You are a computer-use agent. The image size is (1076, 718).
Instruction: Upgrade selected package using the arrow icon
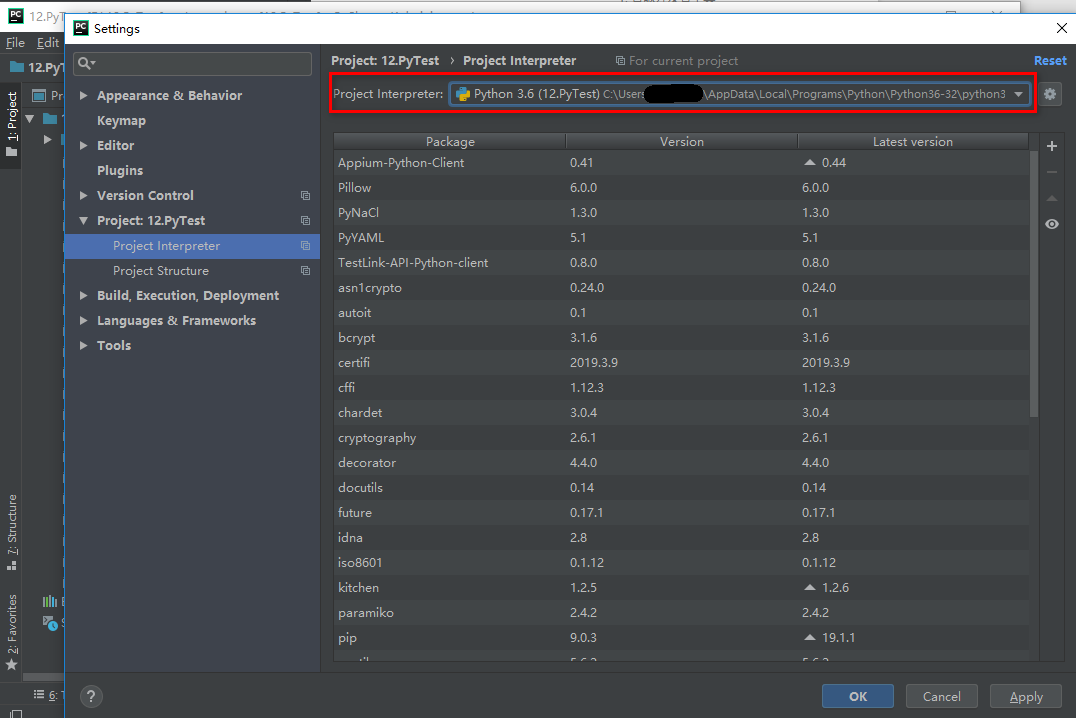click(x=1051, y=197)
